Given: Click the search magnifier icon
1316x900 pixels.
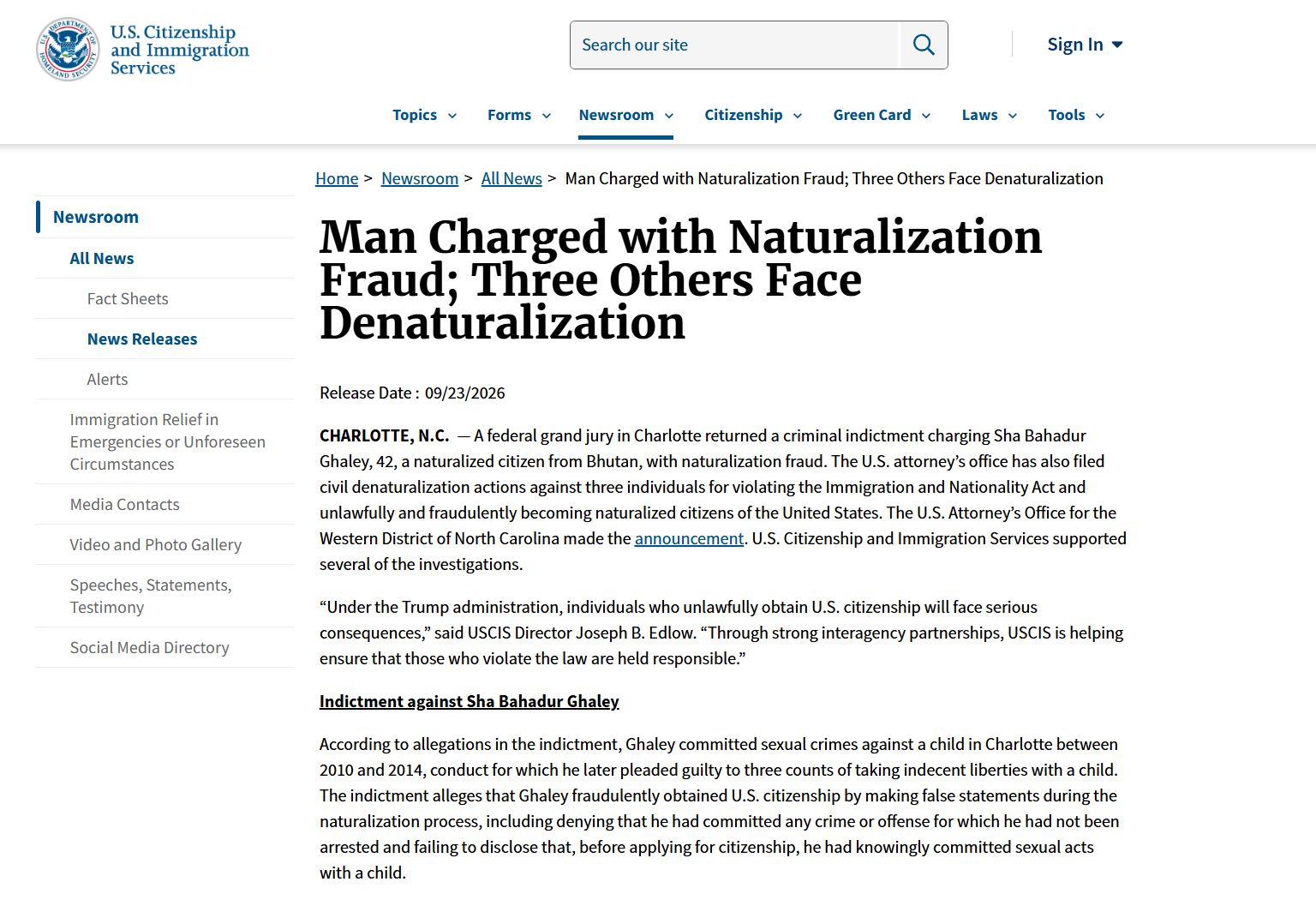Looking at the screenshot, I should [x=924, y=45].
